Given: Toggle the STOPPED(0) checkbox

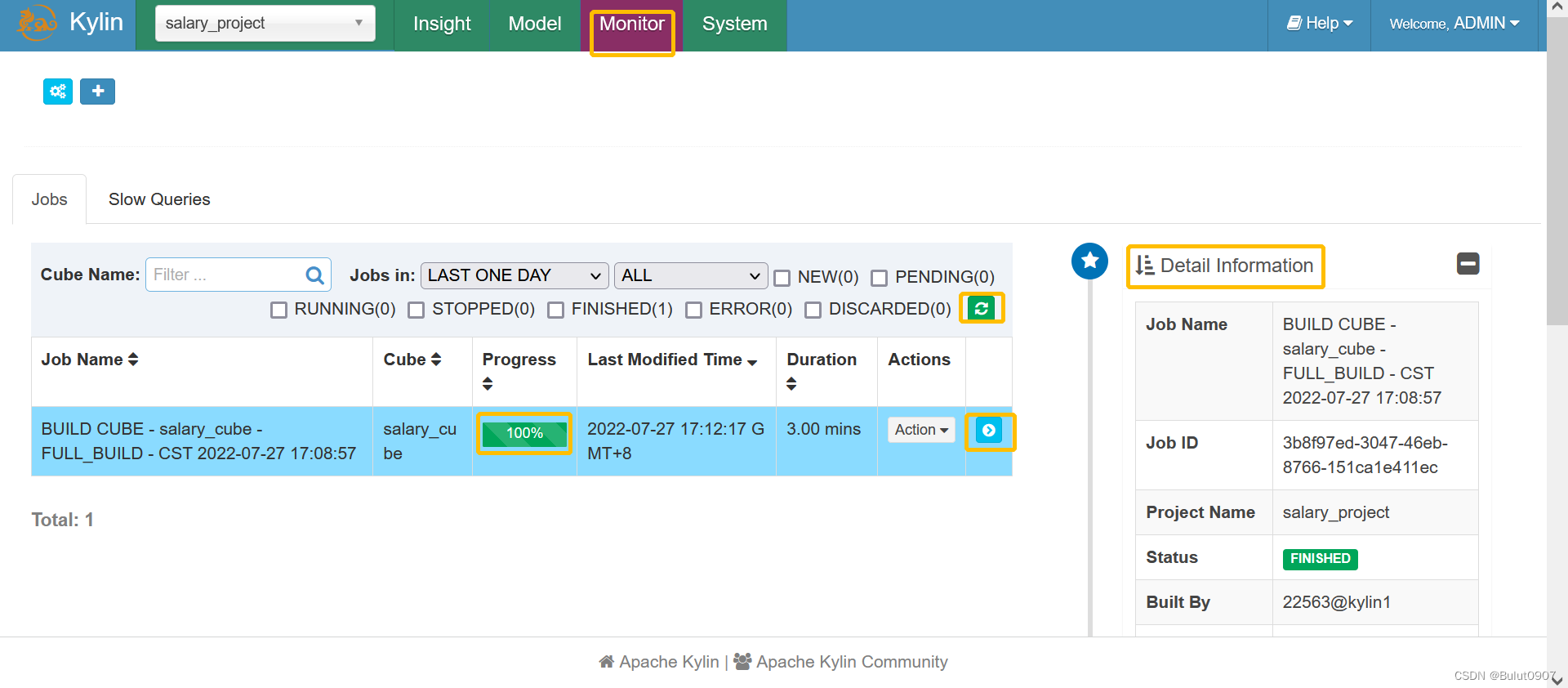Looking at the screenshot, I should [x=416, y=310].
